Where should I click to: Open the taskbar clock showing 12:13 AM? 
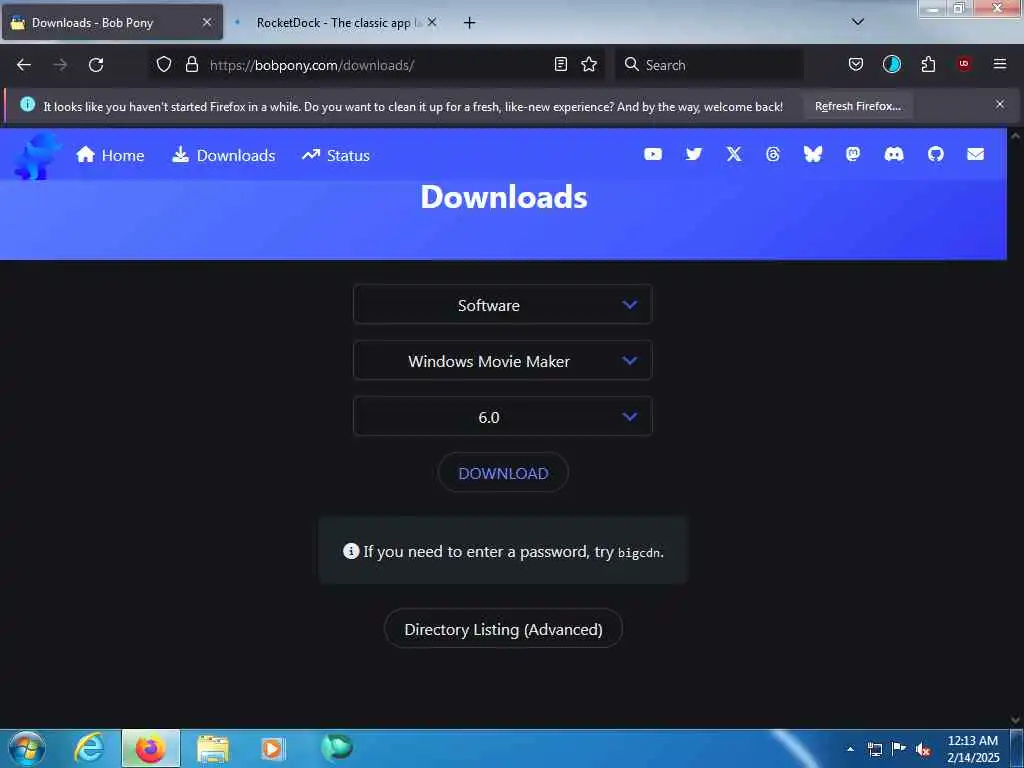pos(973,748)
